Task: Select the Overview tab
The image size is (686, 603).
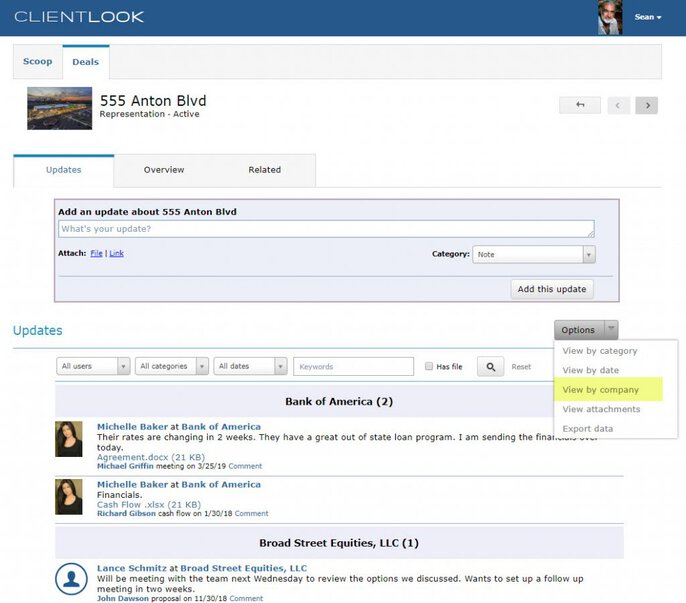Action: [x=164, y=170]
